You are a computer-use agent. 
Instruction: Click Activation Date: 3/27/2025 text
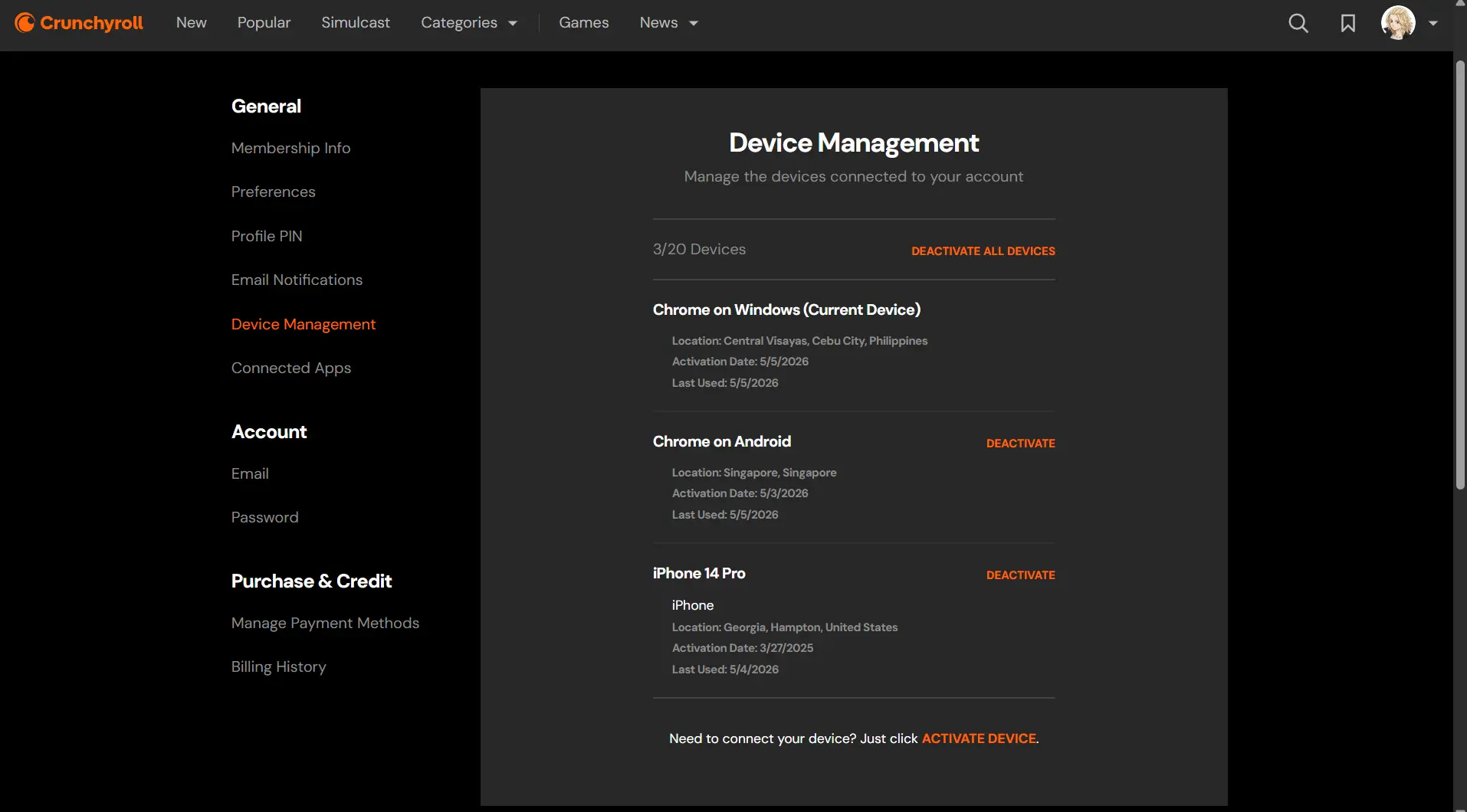pyautogui.click(x=743, y=648)
